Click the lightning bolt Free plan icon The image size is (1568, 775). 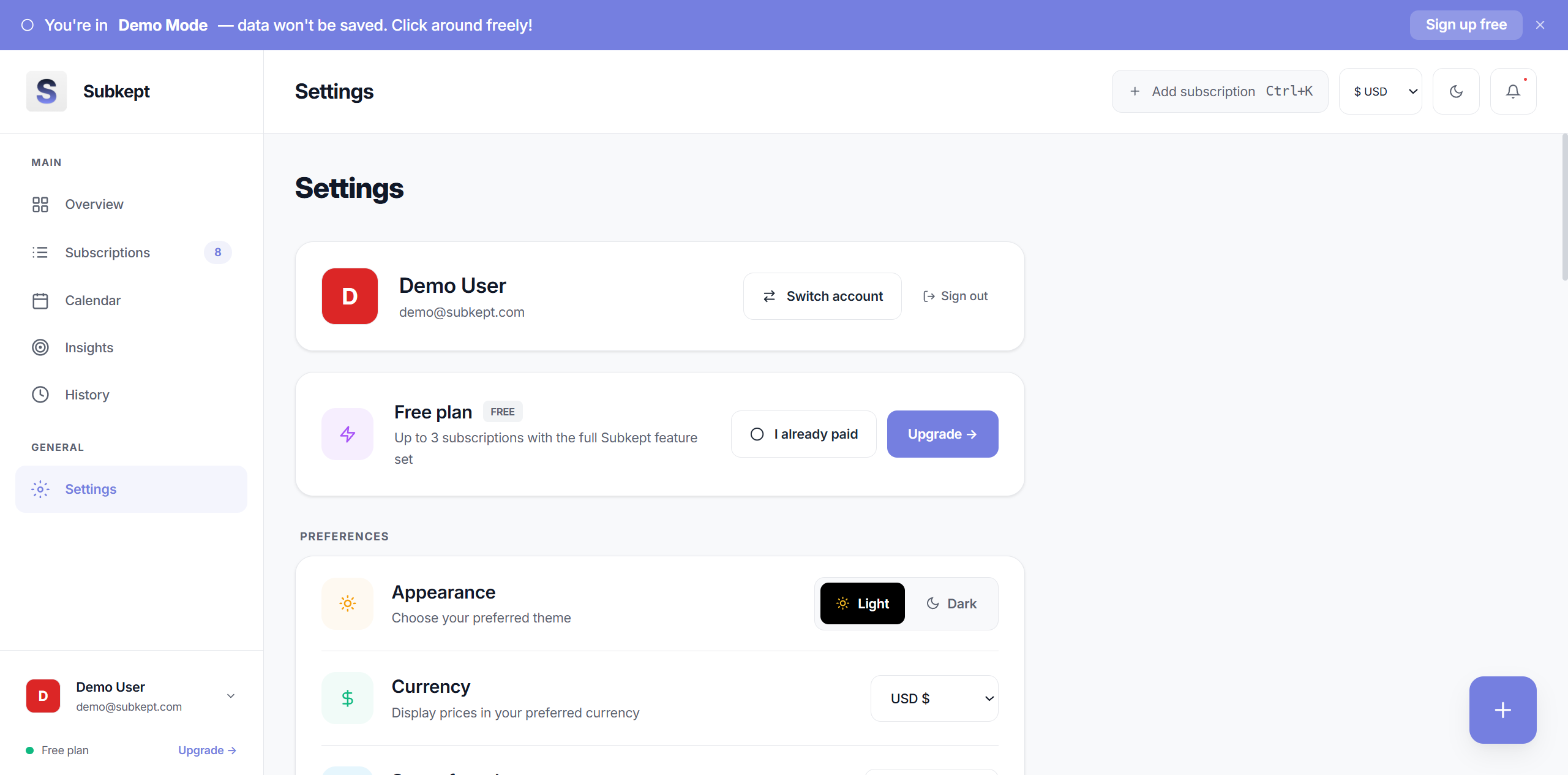point(348,434)
